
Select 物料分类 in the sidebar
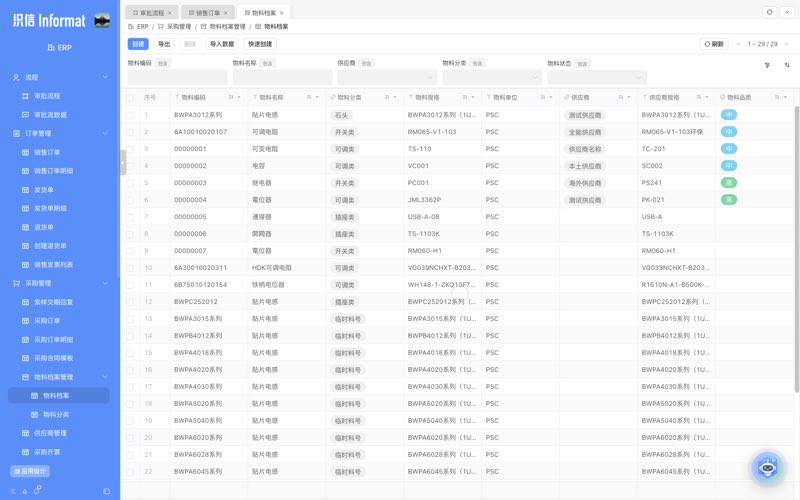pos(56,414)
